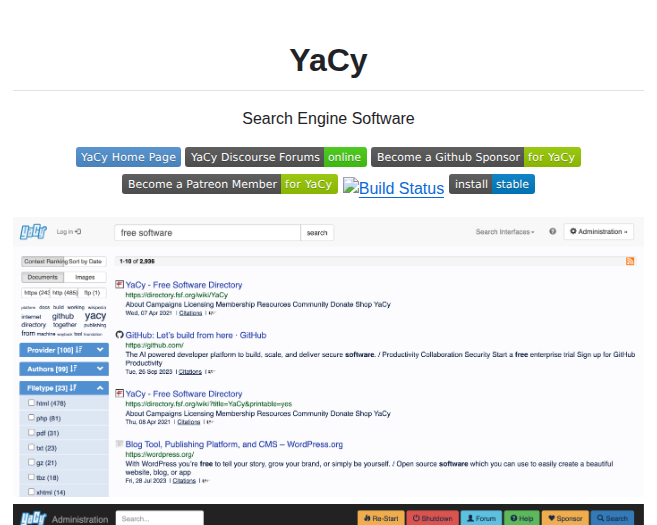657x525 pixels.
Task: Open Citations link under WordPress result
Action: (x=184, y=481)
